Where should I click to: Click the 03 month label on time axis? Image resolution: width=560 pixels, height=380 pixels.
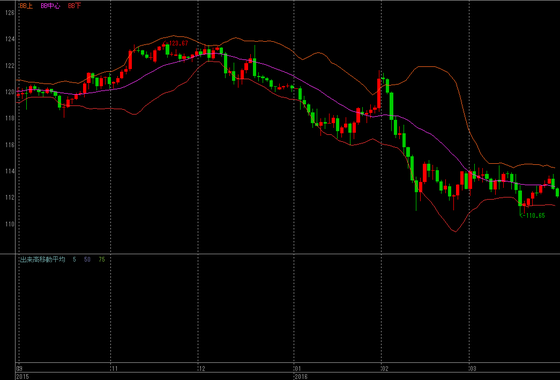[473, 368]
